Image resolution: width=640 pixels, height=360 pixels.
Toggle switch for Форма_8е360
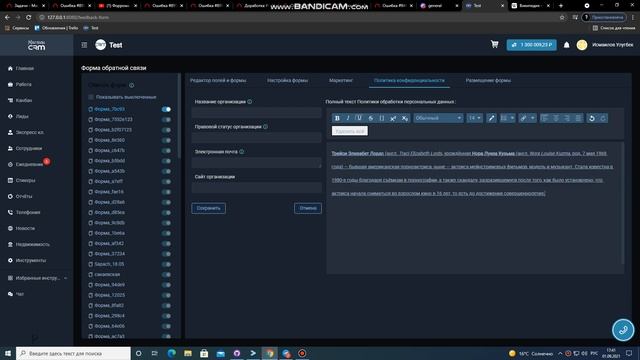(166, 140)
